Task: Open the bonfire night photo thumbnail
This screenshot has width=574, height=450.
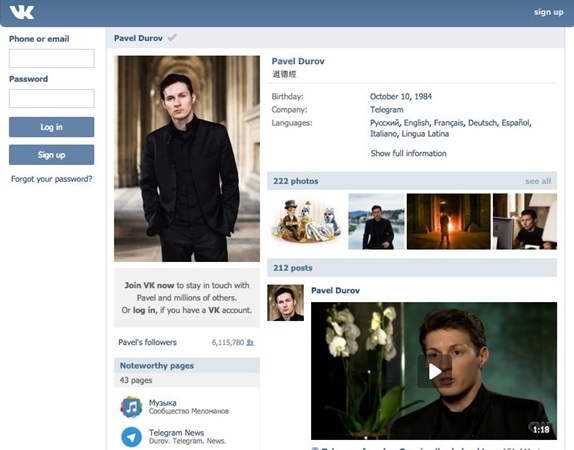Action: tap(448, 222)
